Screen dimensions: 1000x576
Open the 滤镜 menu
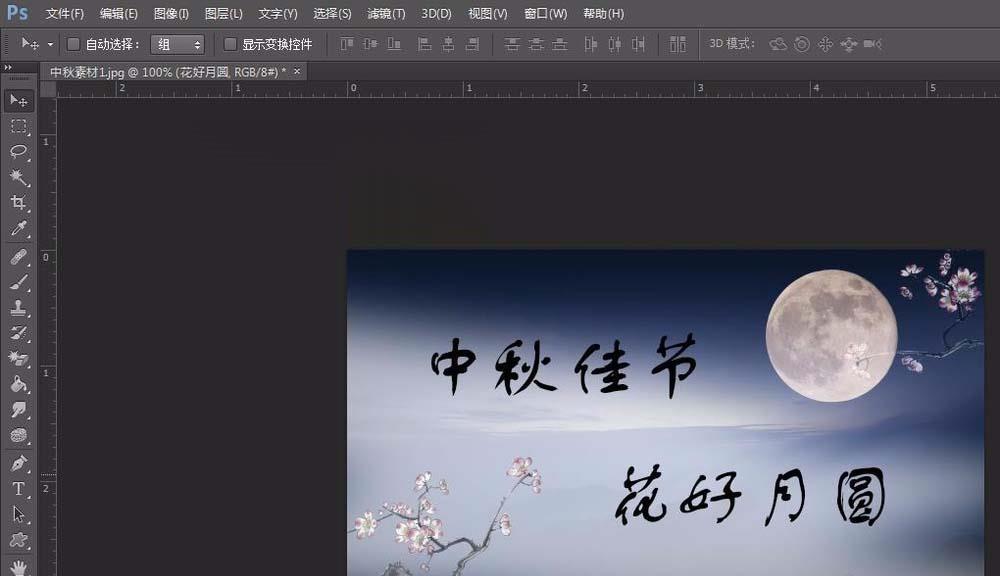[x=386, y=13]
